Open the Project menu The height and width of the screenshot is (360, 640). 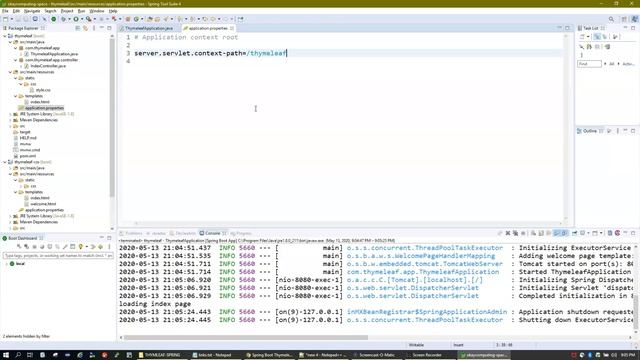(x=67, y=11)
